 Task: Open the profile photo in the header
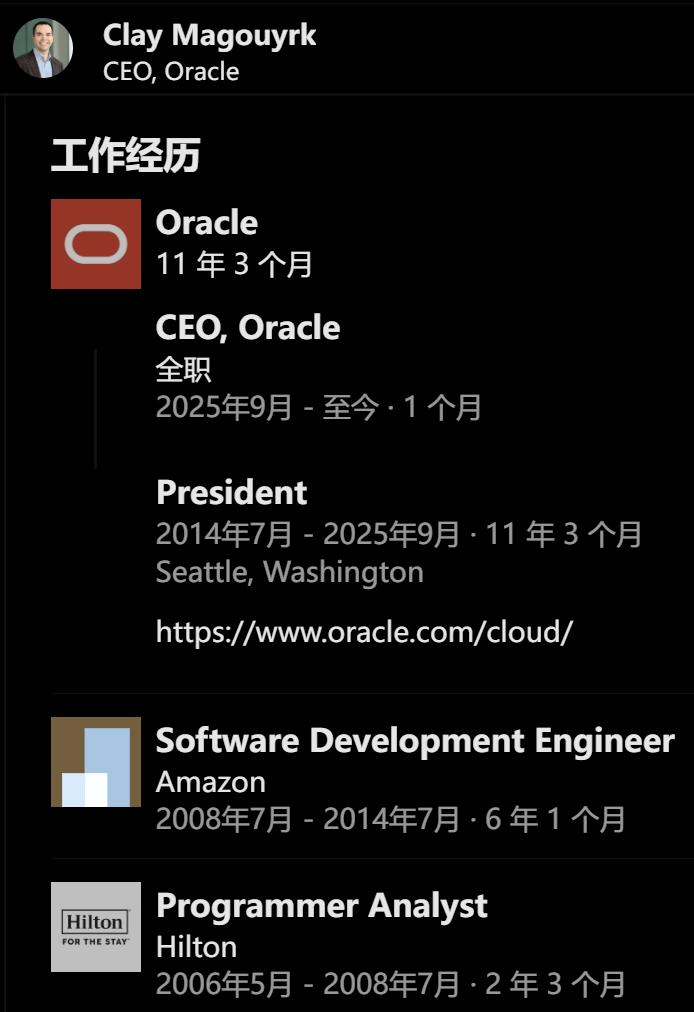click(x=43, y=48)
